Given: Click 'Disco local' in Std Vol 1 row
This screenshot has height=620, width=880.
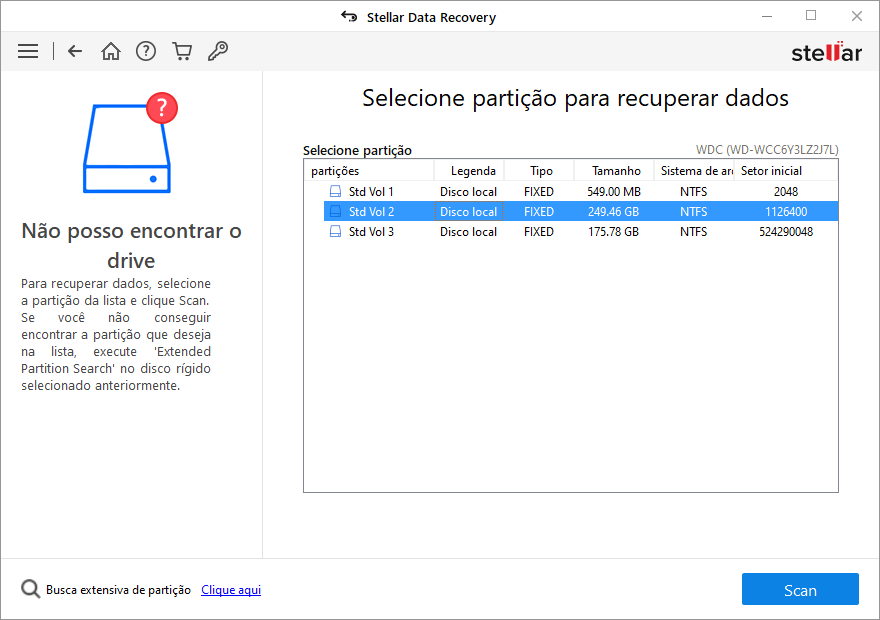Looking at the screenshot, I should [469, 192].
